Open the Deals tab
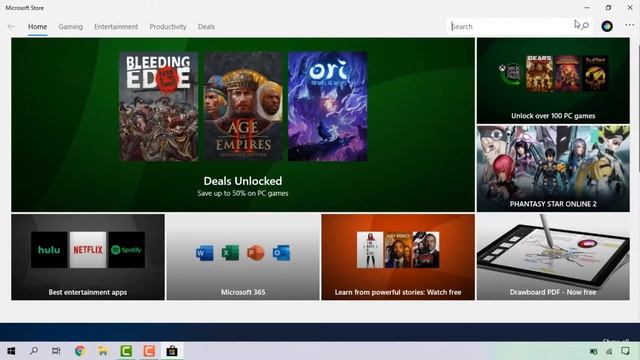Viewport: 640px width, 360px height. pyautogui.click(x=206, y=27)
